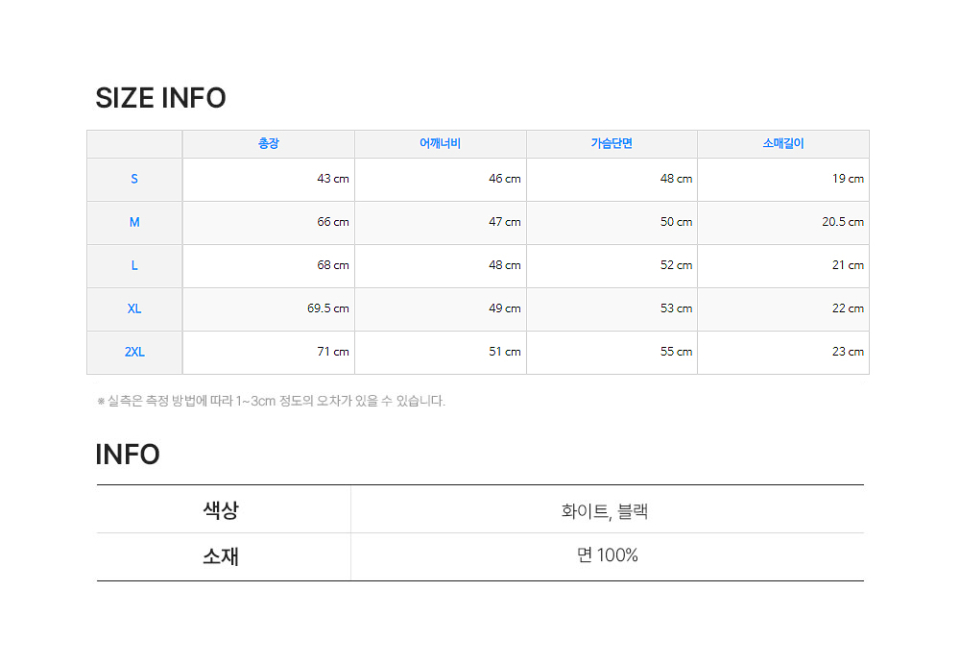Screen dimensions: 960x665
Task: Select the 총장 column header
Action: click(268, 144)
